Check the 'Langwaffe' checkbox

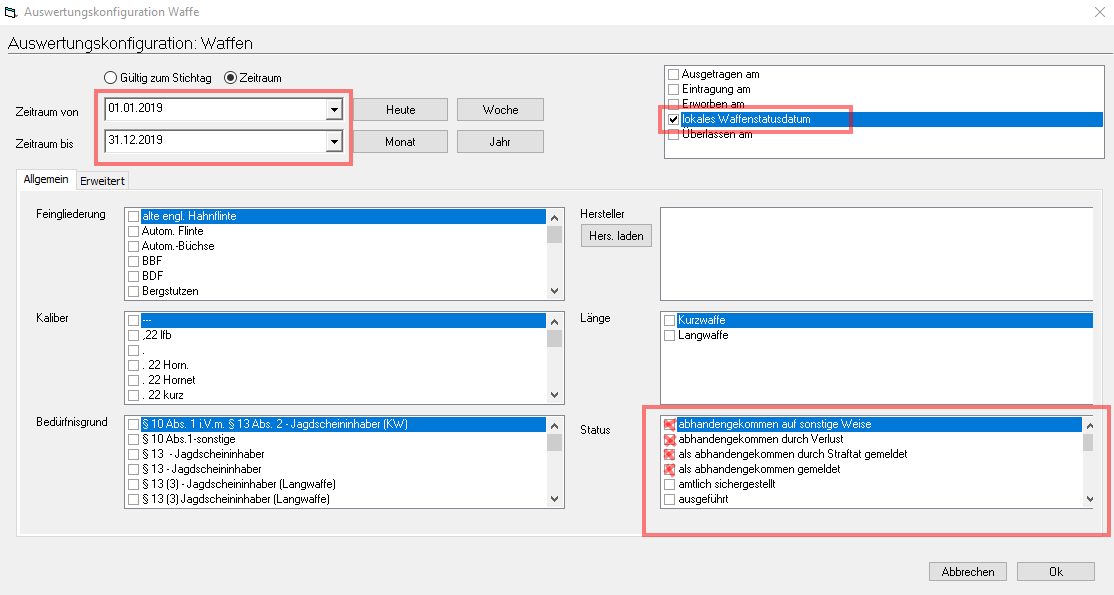670,336
